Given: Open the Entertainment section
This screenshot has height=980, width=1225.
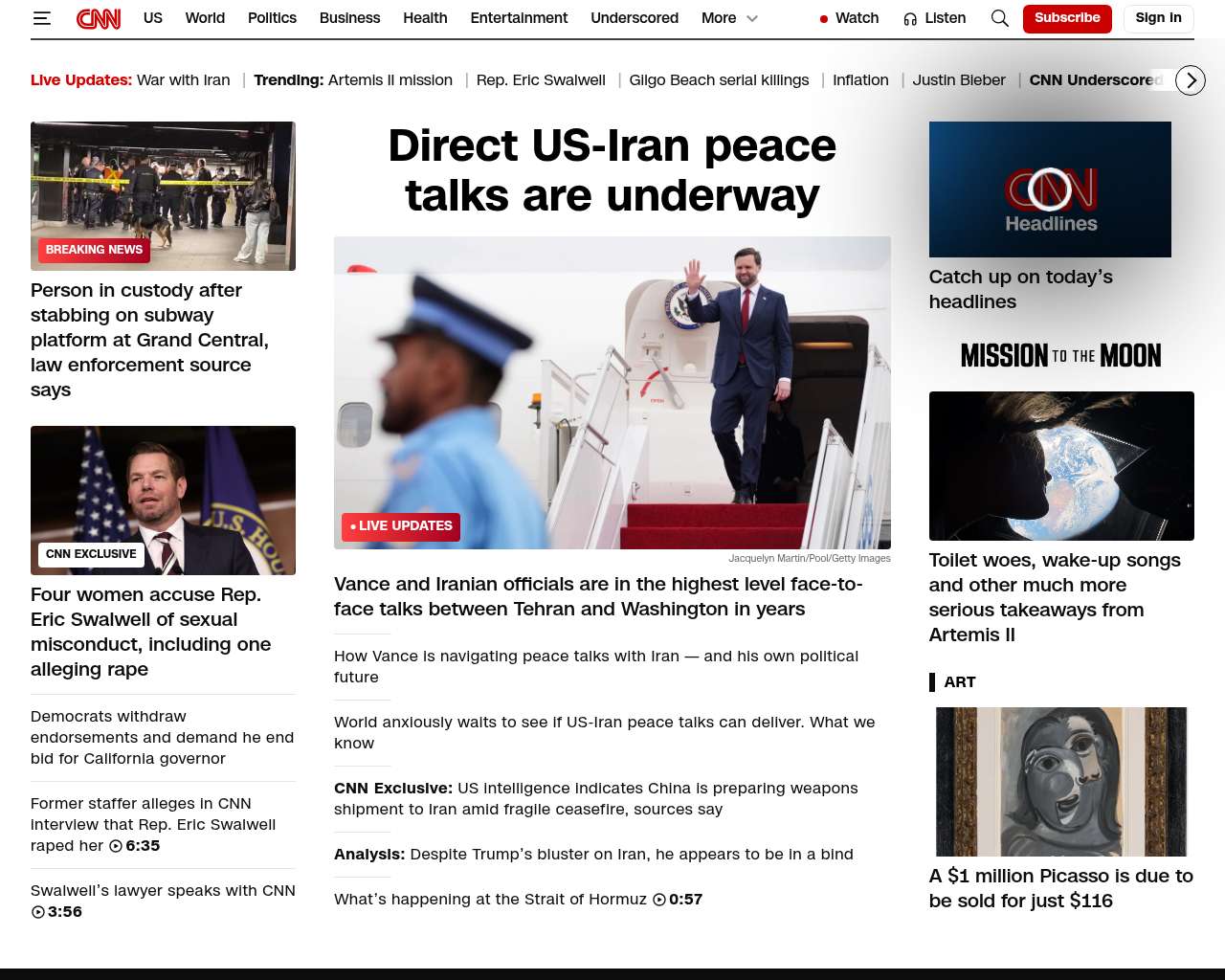Looking at the screenshot, I should 519,18.
